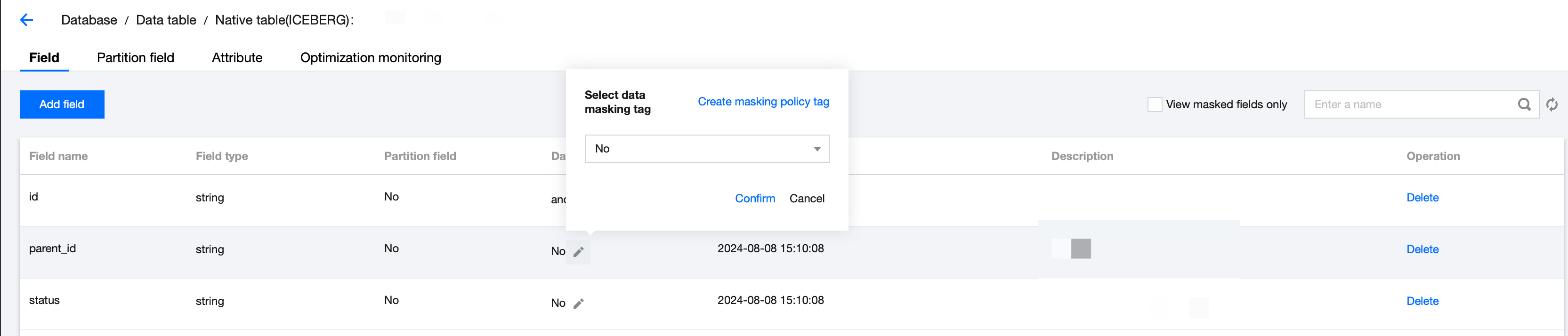This screenshot has height=336, width=1568.
Task: Select the Field tab
Action: tap(44, 58)
